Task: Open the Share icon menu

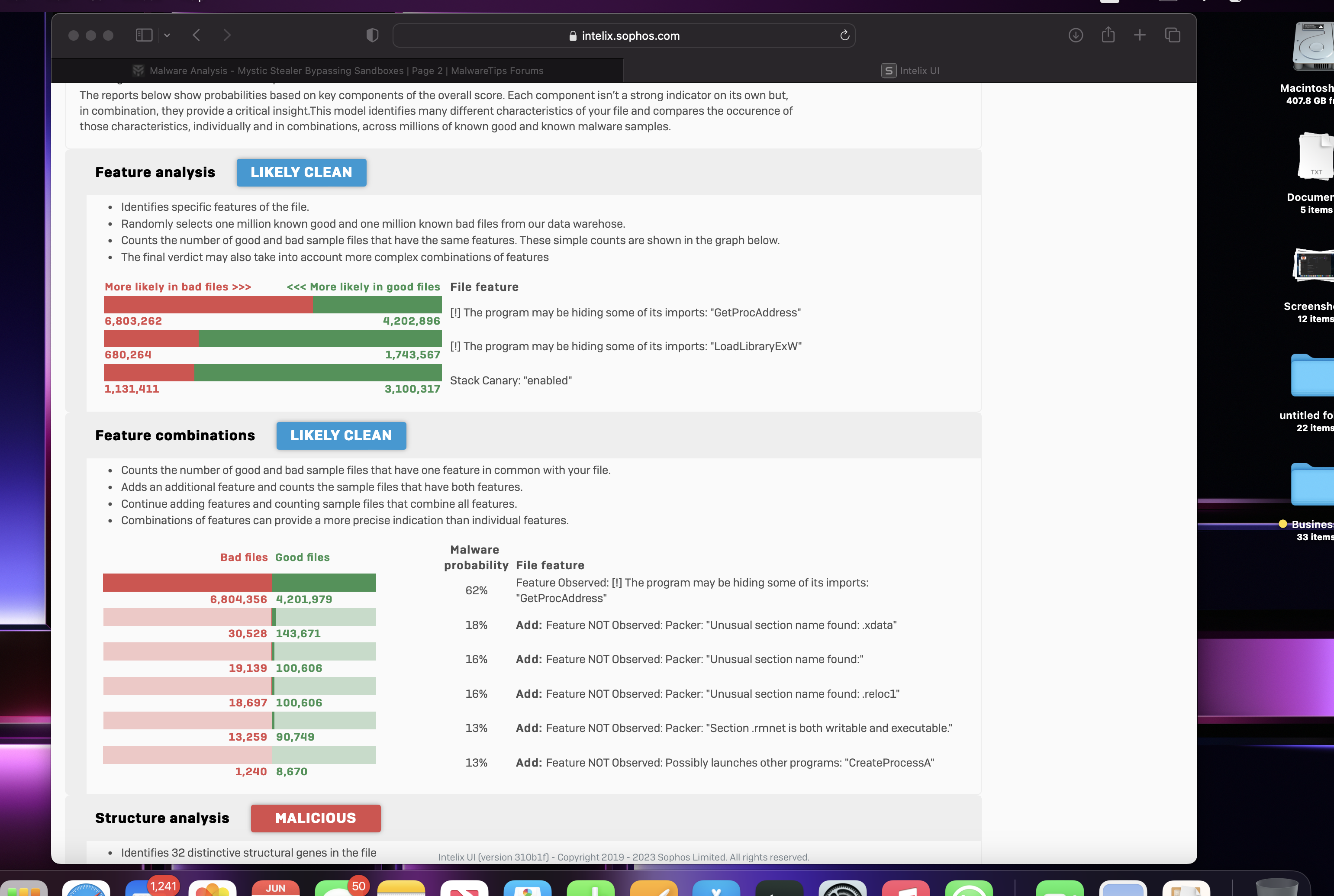Action: (1108, 35)
